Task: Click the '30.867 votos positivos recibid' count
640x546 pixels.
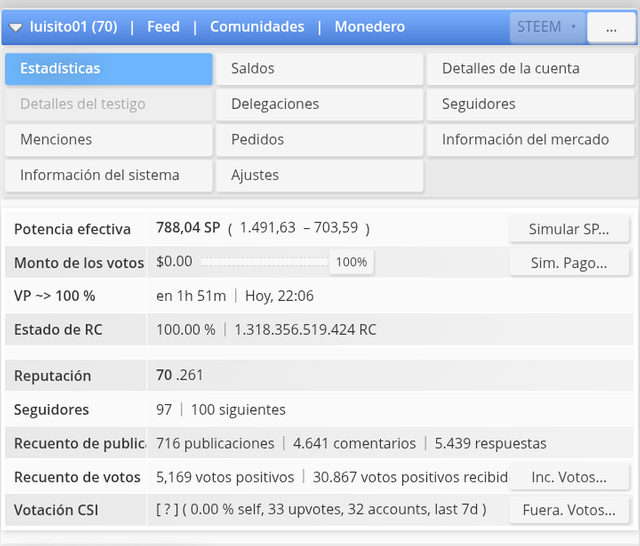Action: [410, 477]
